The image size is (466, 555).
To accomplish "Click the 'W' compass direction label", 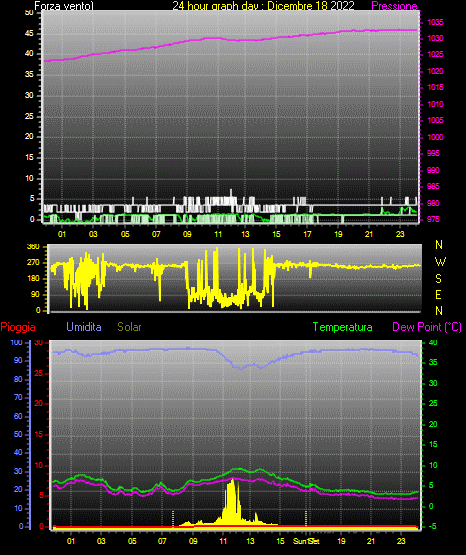I will 440,262.
